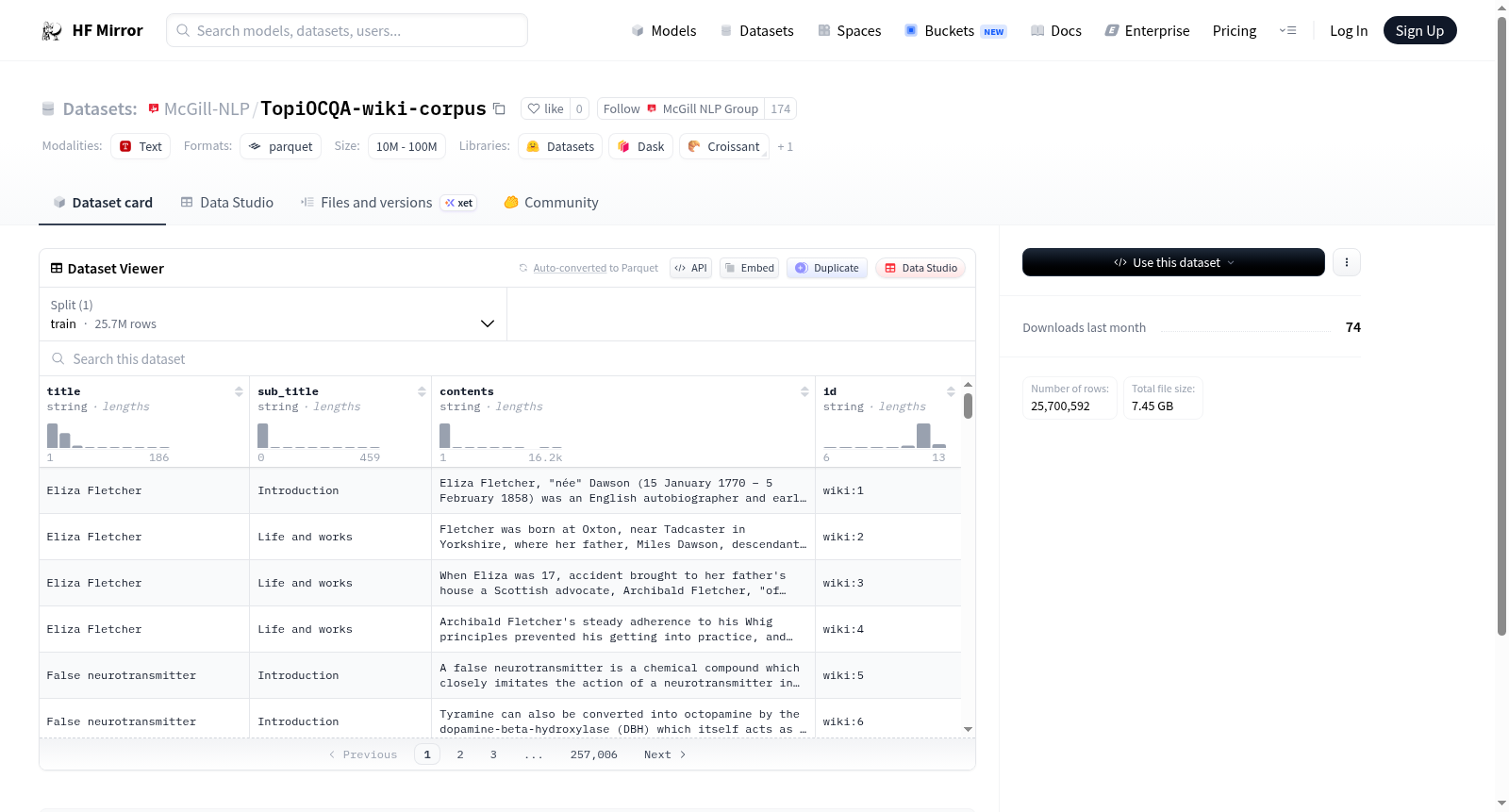Click the sub_title lengths histogram
The width and height of the screenshot is (1509, 812).
click(319, 435)
